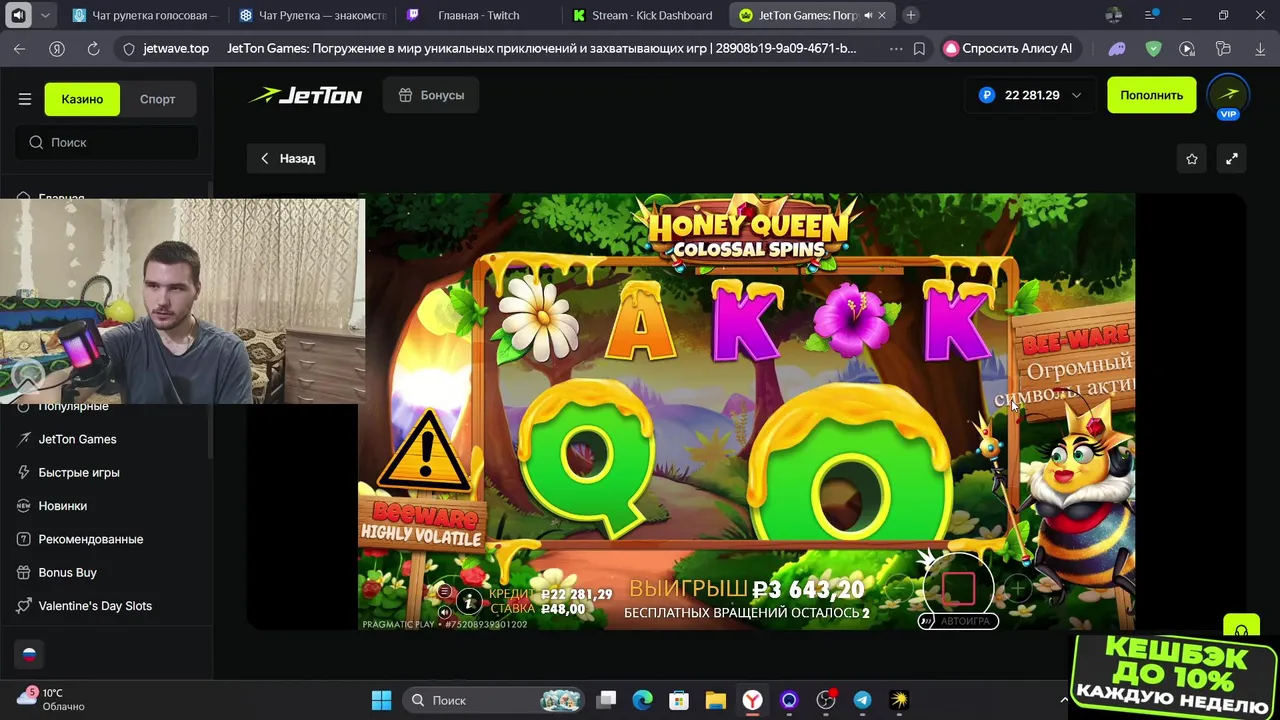Click the jetwave.top address bar
Screen dimensions: 1280x720
point(176,48)
